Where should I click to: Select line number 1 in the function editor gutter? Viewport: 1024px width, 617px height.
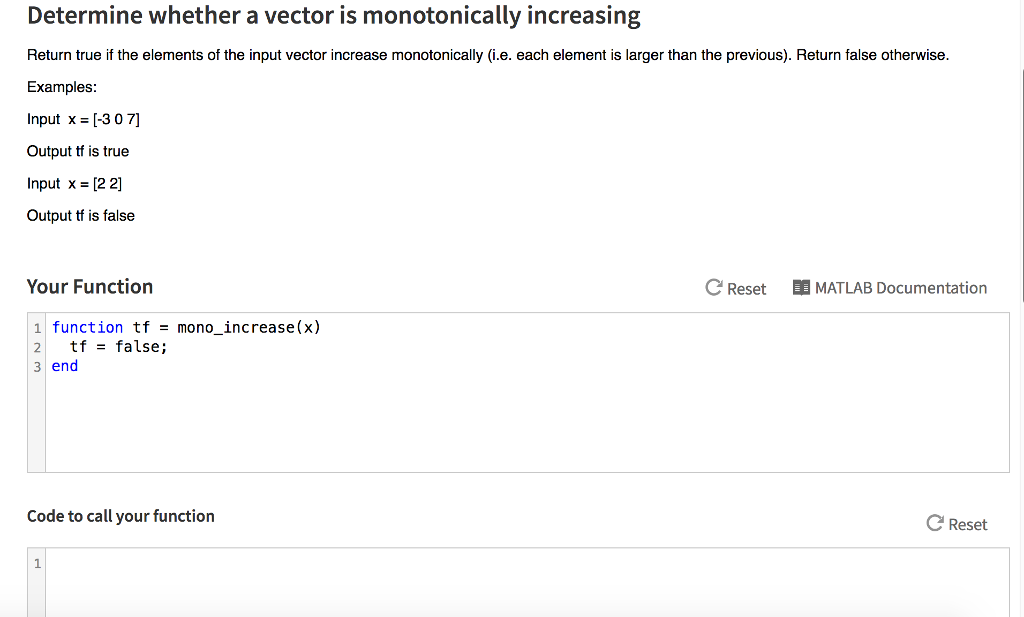tap(37, 328)
